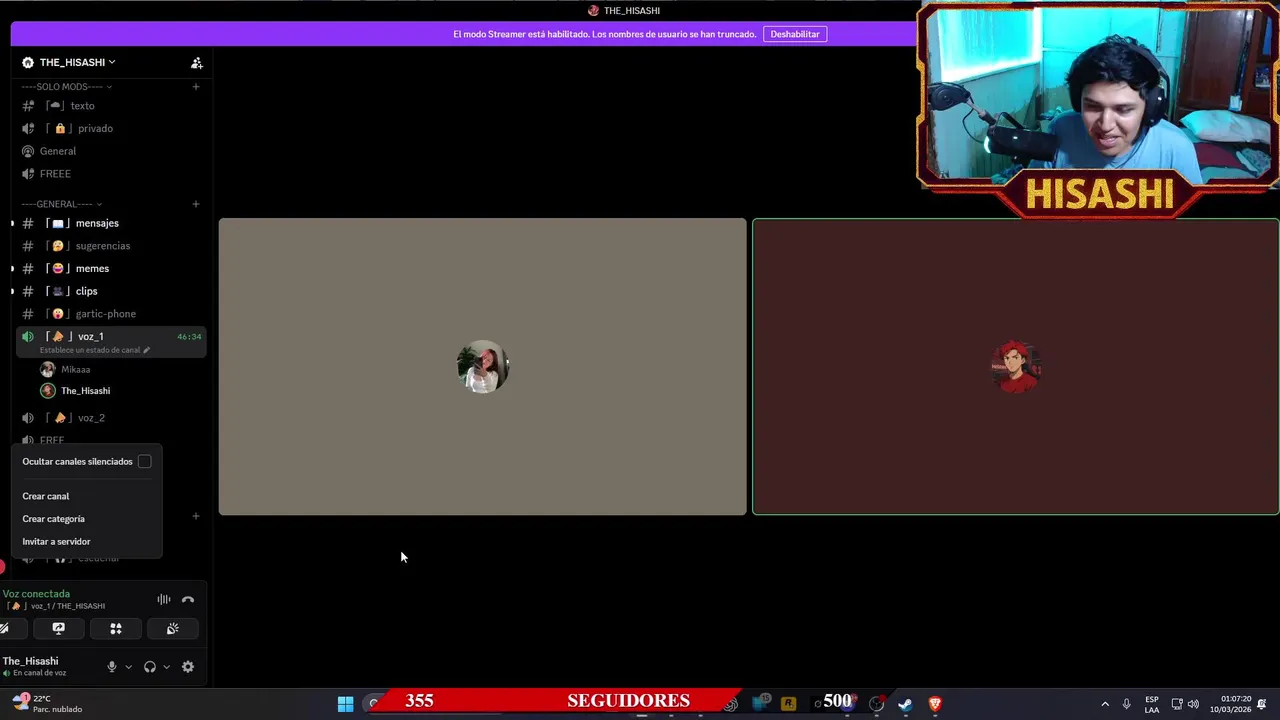Click Voz conectada status text
Image resolution: width=1280 pixels, height=720 pixels.
36,594
